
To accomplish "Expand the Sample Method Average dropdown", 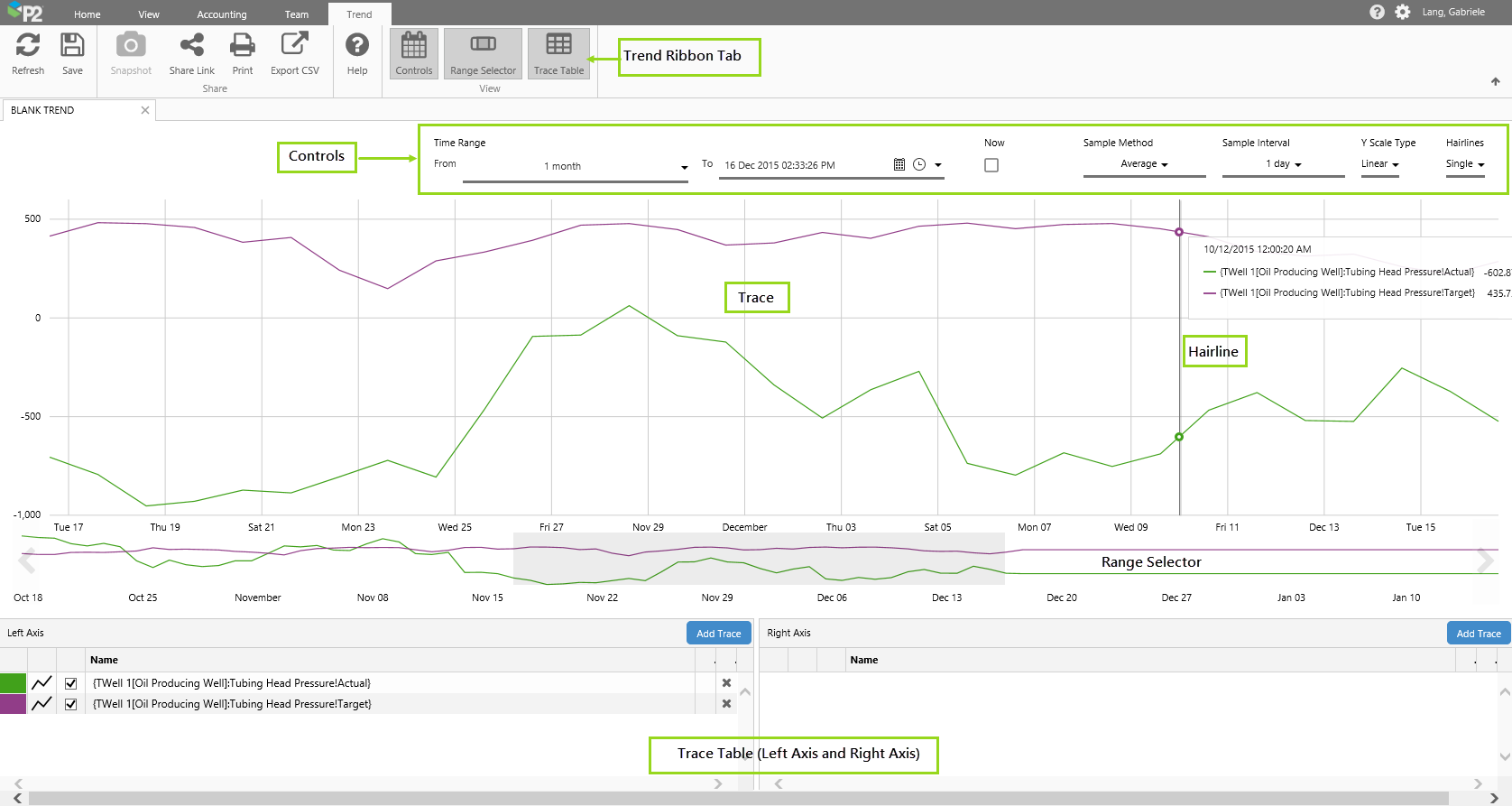I will click(1144, 164).
